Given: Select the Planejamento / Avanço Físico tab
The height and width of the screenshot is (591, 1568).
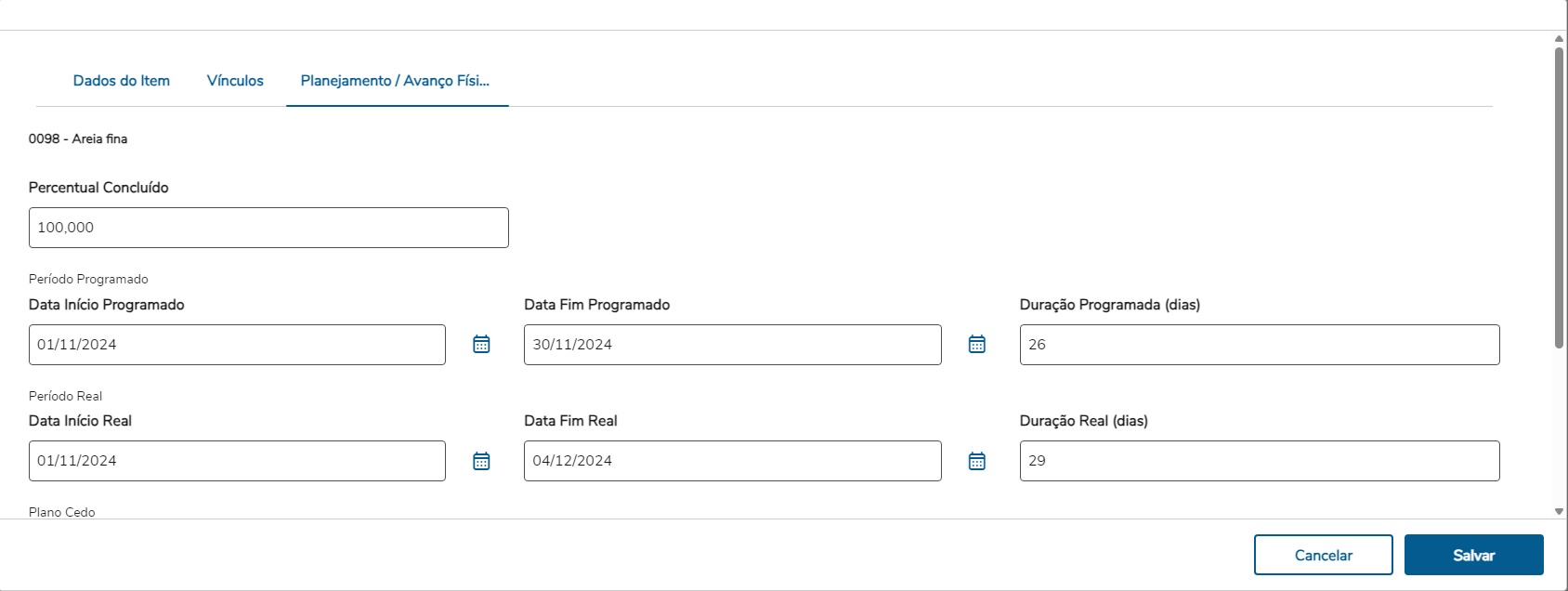Looking at the screenshot, I should point(395,81).
